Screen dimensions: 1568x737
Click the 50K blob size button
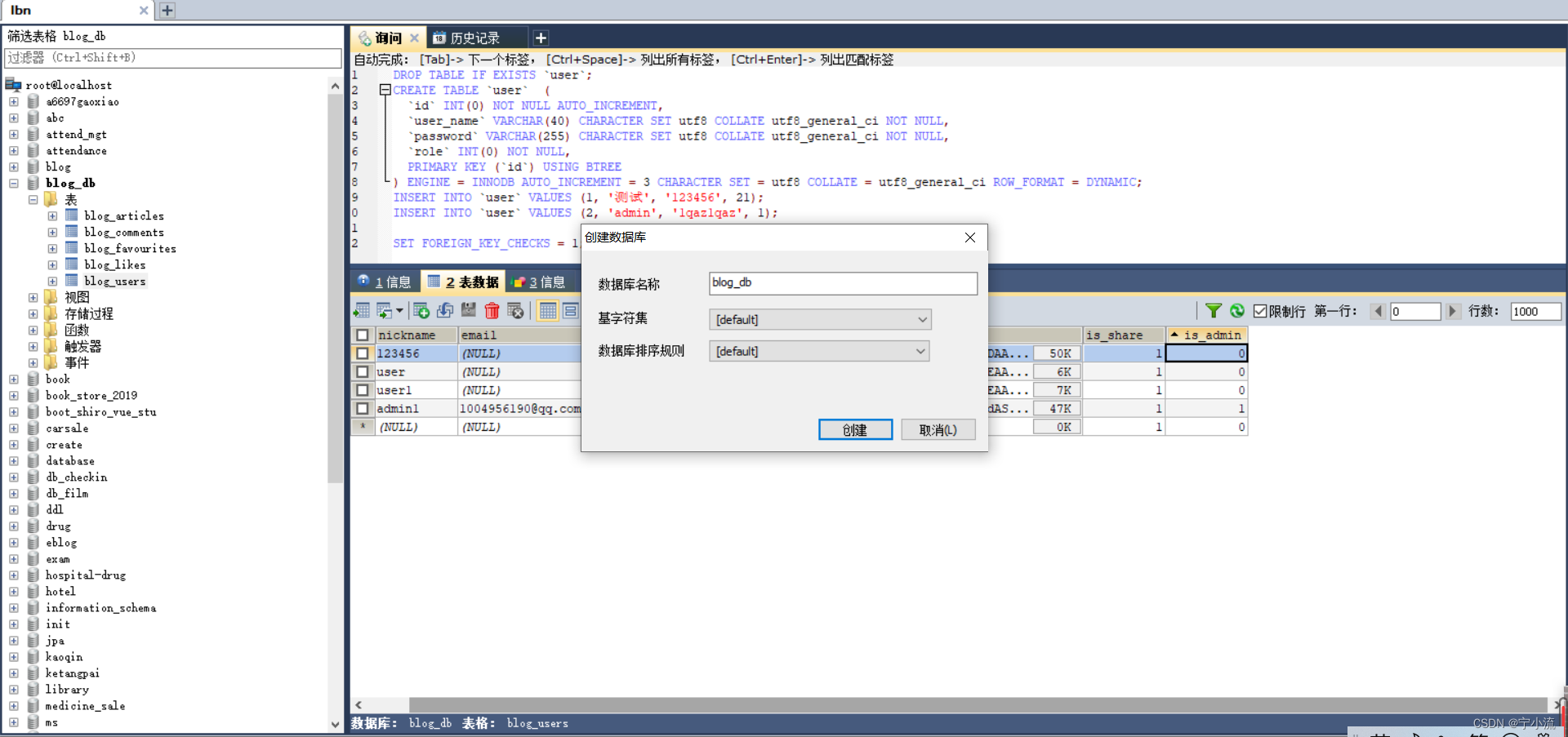(1057, 353)
